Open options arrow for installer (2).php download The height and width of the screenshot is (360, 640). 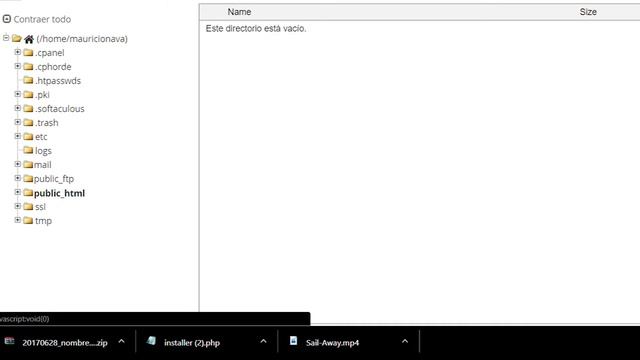tap(263, 341)
